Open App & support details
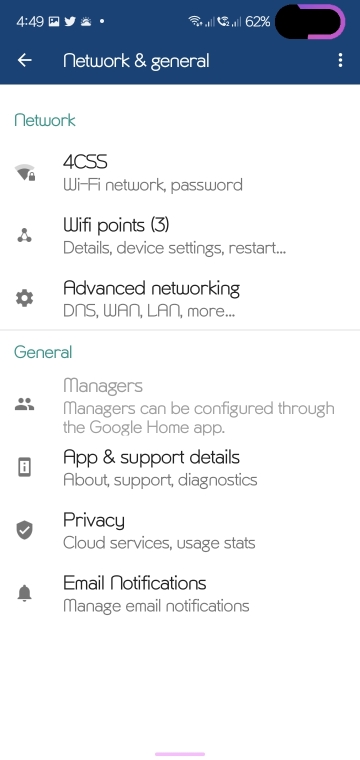360x760 pixels. [180, 468]
